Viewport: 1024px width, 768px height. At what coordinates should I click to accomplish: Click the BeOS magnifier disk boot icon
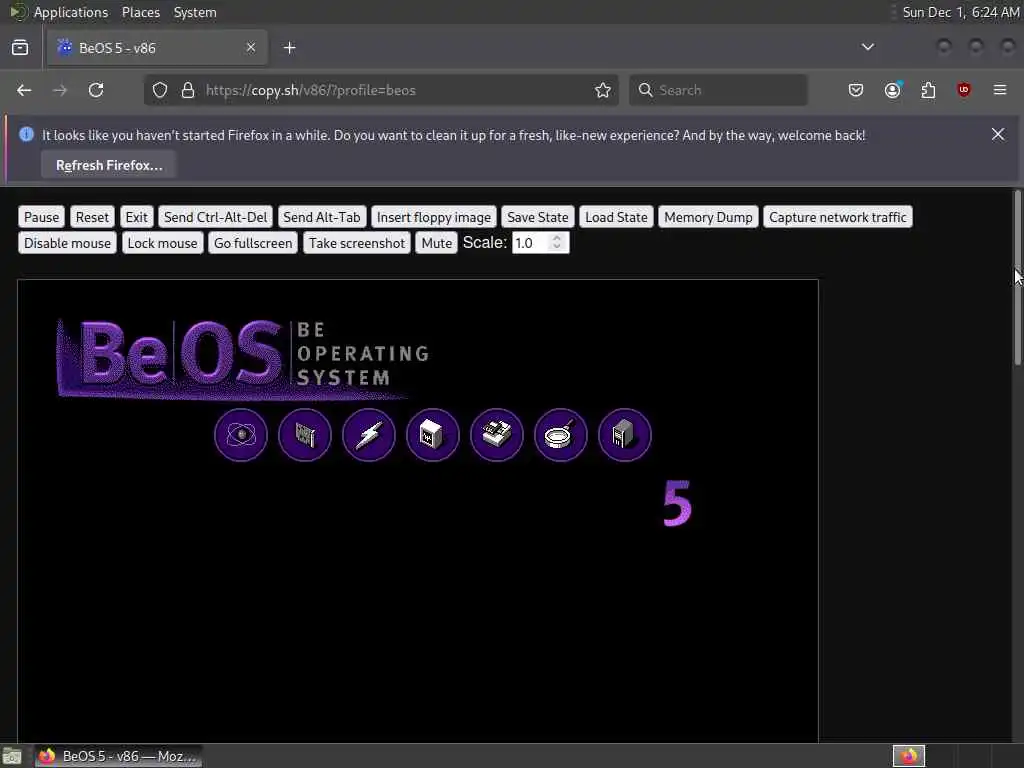point(561,435)
